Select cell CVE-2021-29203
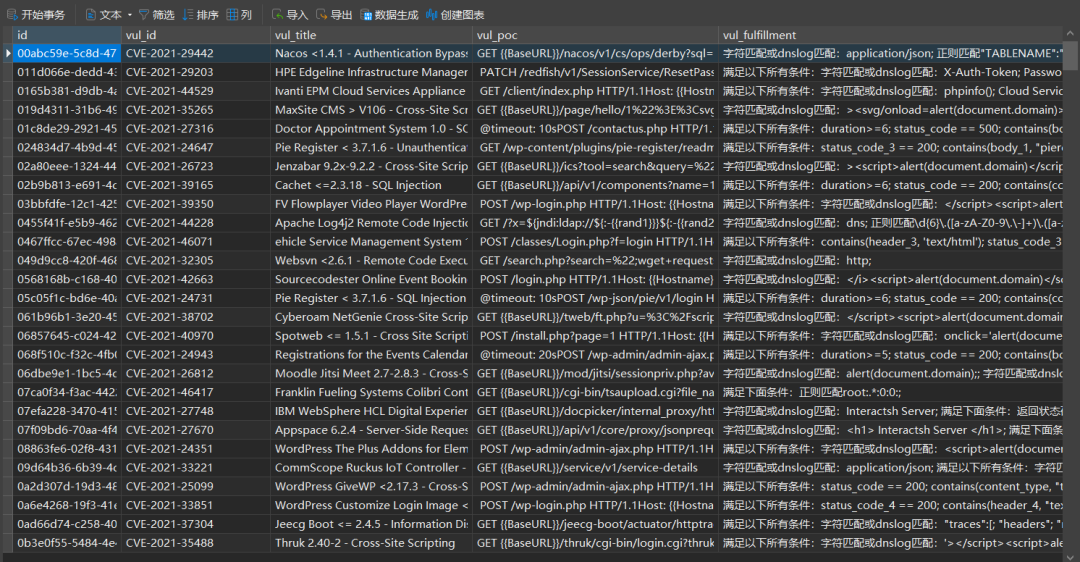 click(x=196, y=72)
